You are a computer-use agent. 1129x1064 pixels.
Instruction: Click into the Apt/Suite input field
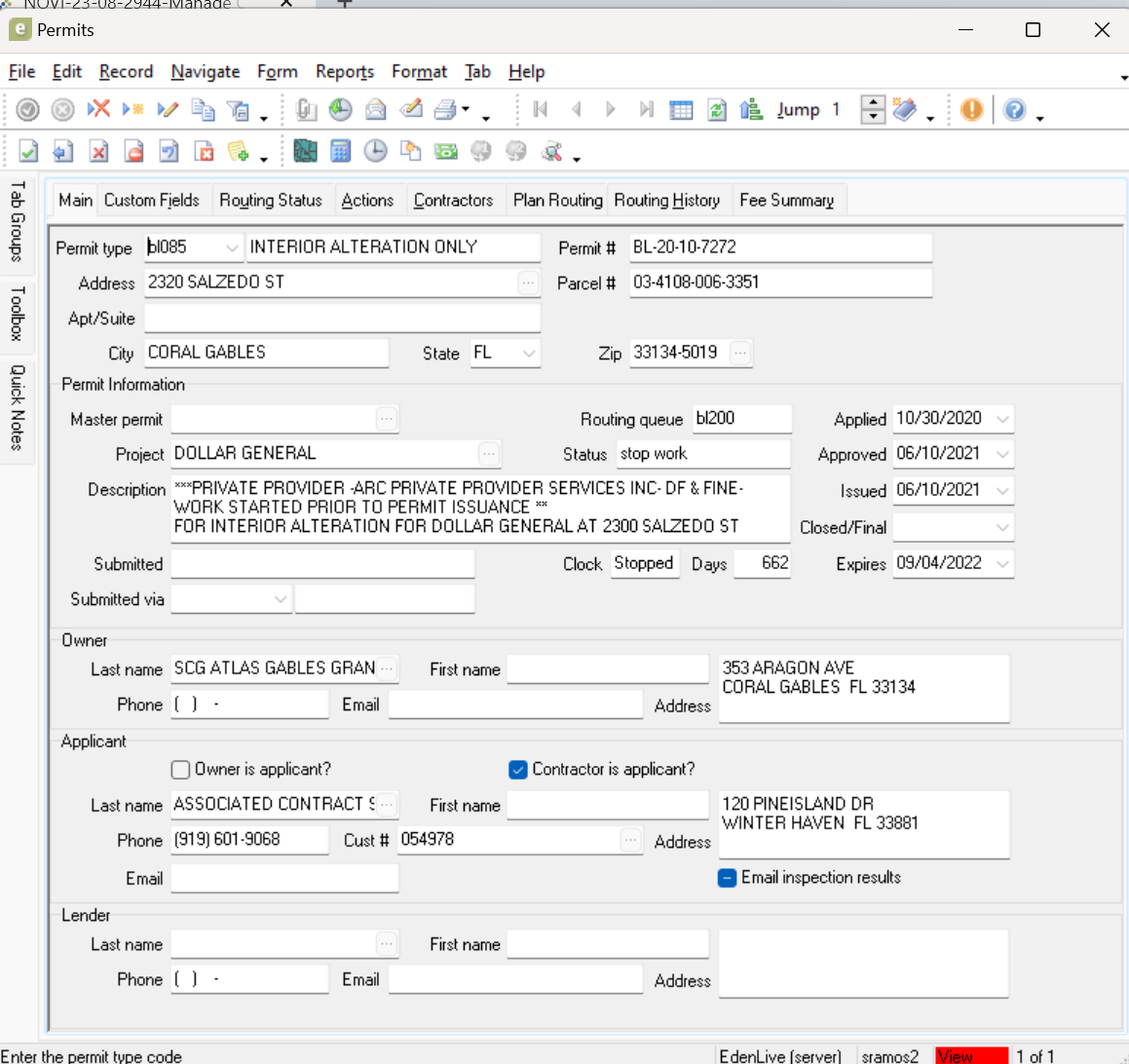pyautogui.click(x=342, y=319)
